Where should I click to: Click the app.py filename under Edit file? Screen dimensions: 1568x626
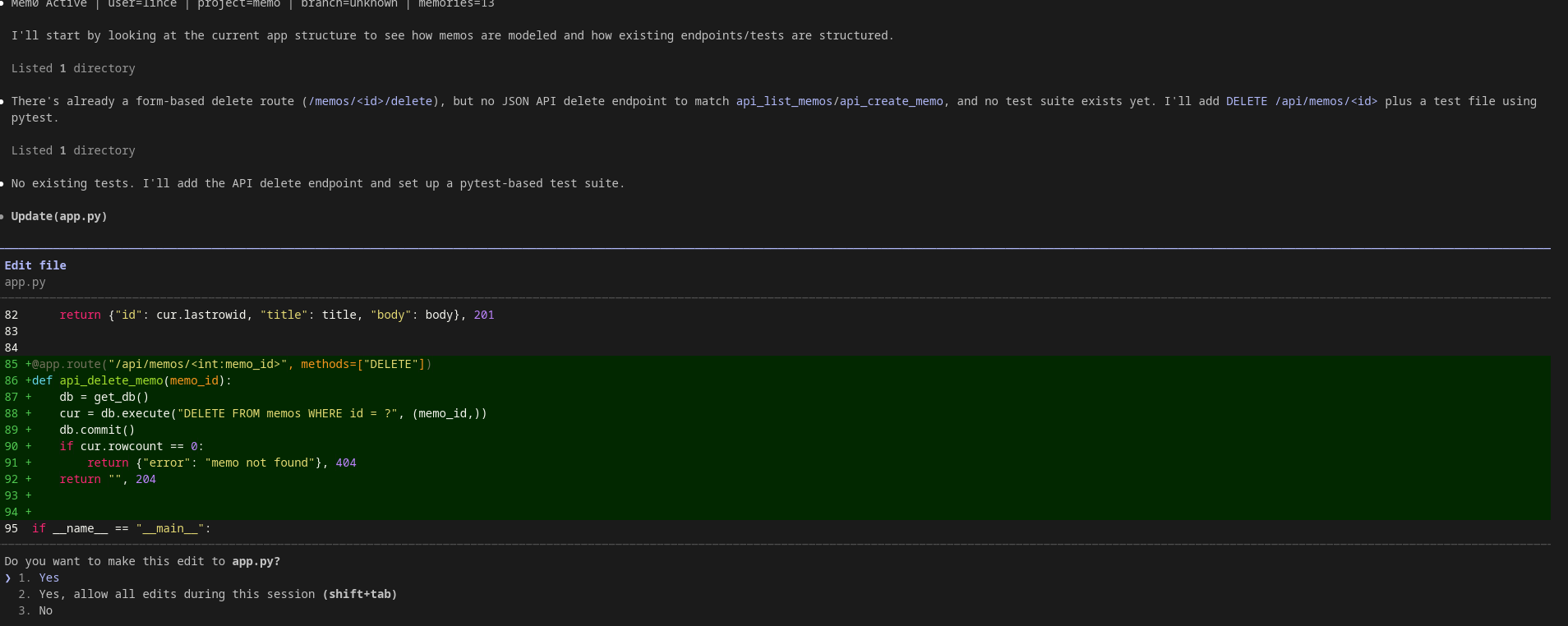pyautogui.click(x=25, y=282)
